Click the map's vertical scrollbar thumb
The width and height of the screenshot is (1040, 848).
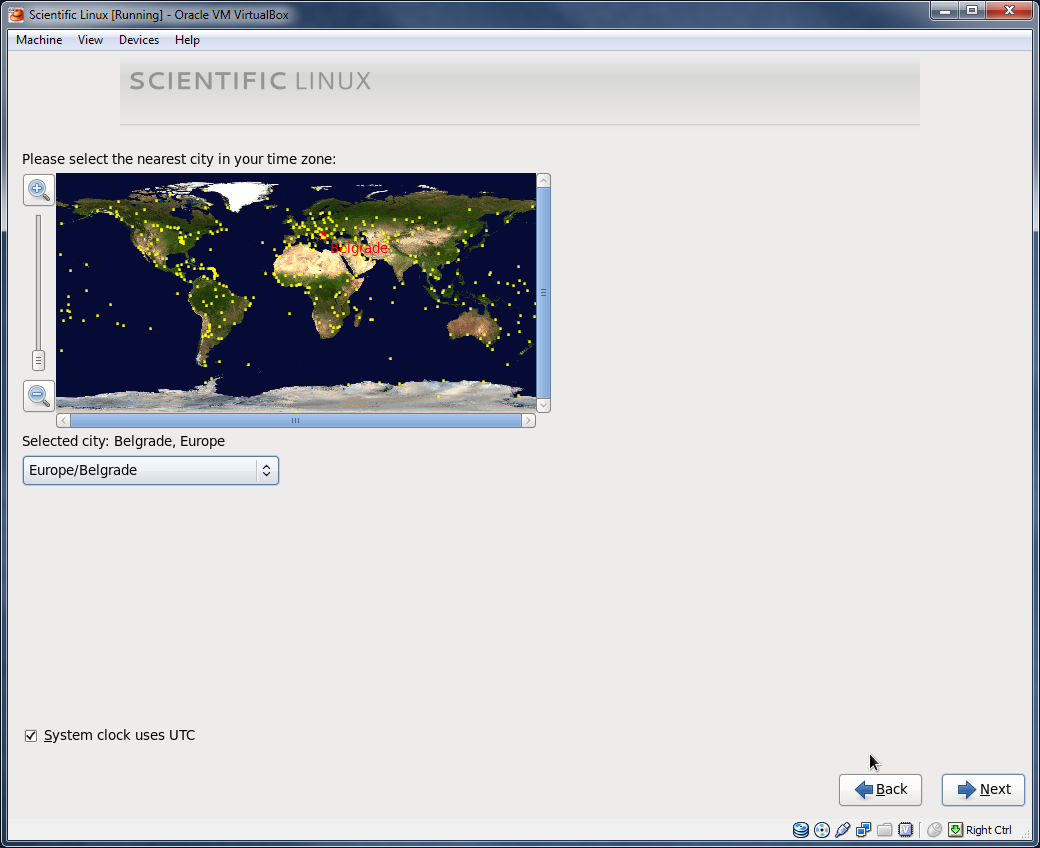[x=543, y=292]
